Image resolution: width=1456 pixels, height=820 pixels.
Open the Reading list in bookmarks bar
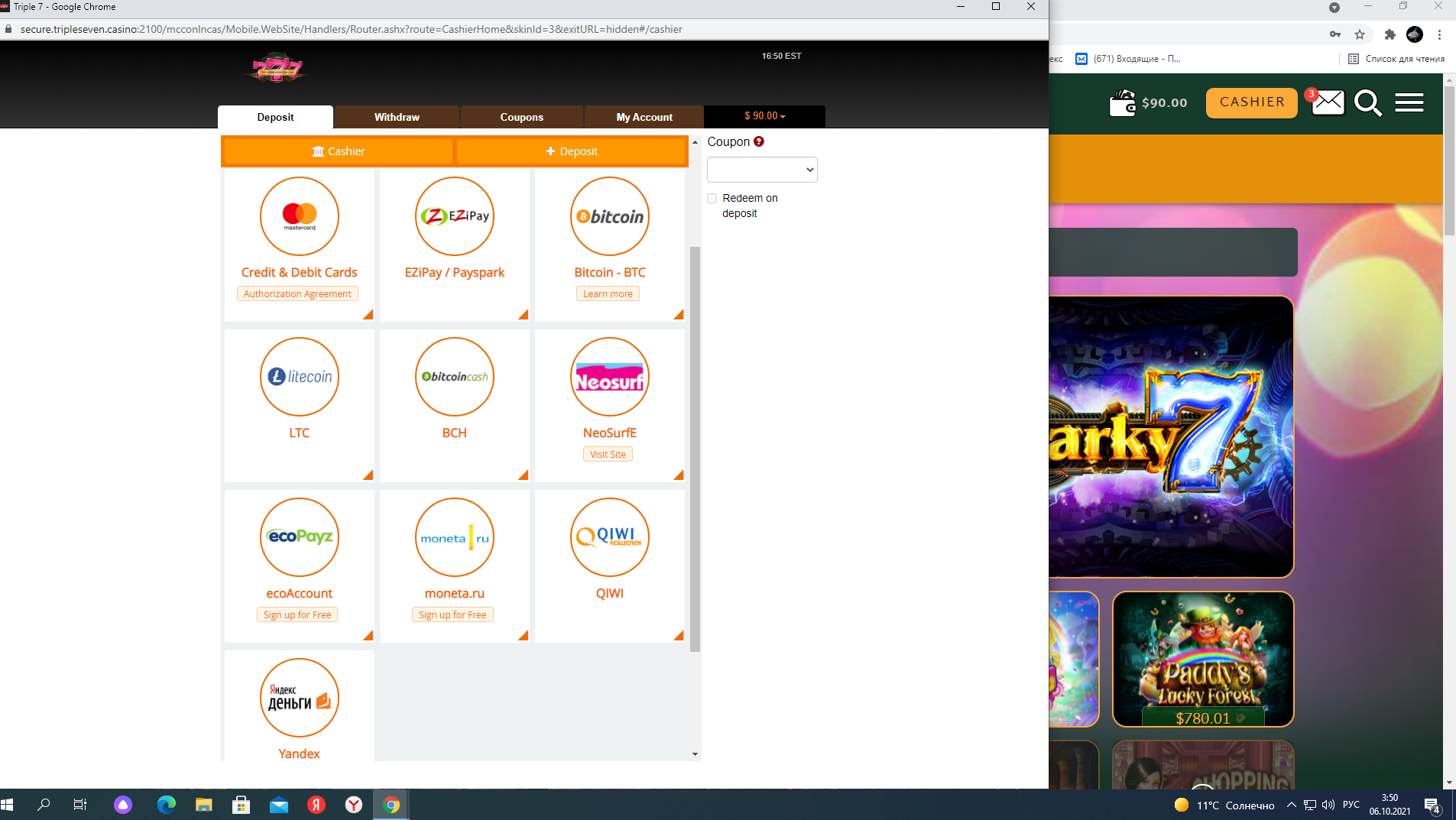pos(1396,59)
